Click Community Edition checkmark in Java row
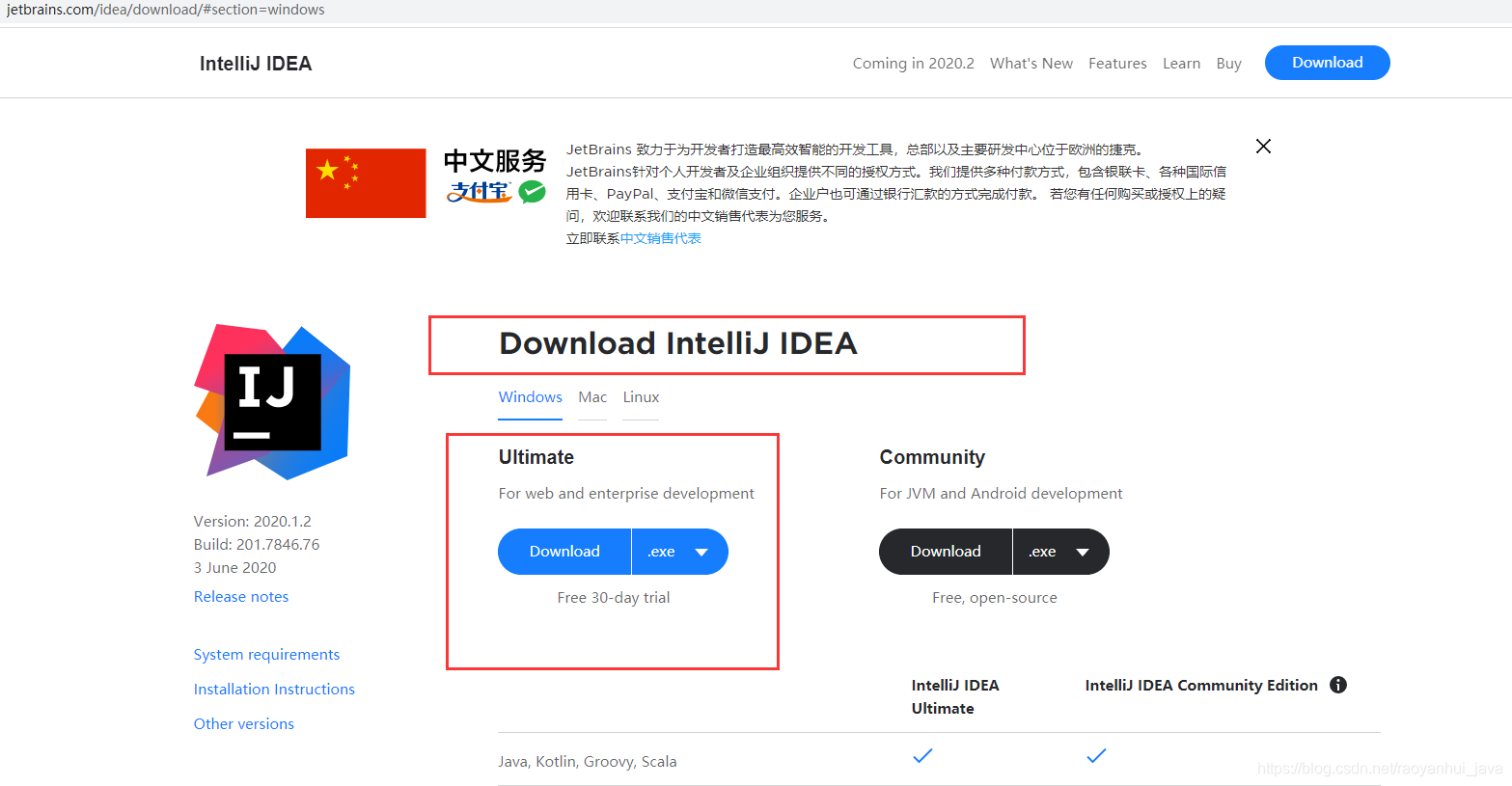1512x786 pixels. [x=1096, y=755]
